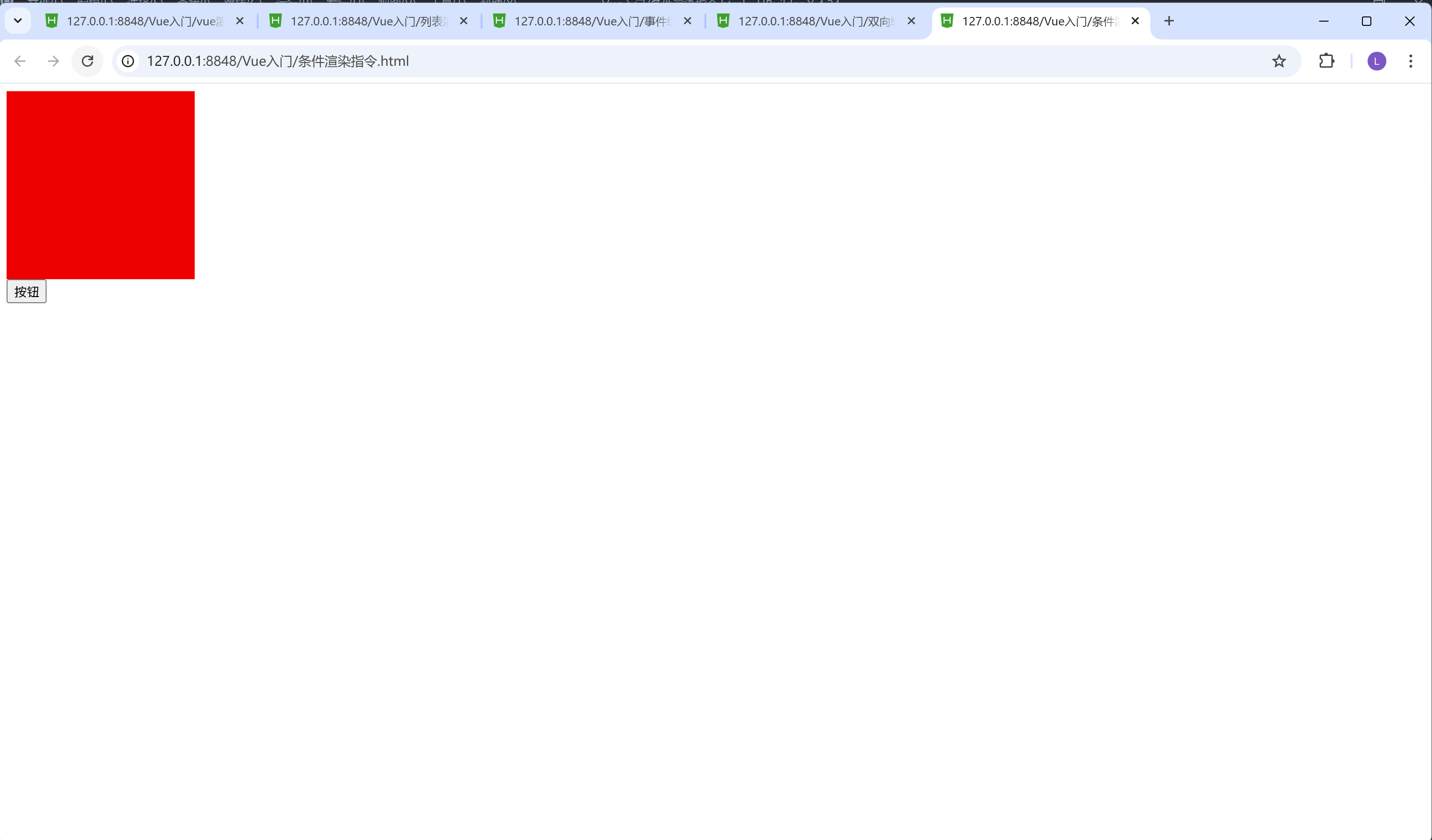Open the Extensions puzzle icon
Screen dimensions: 1432x840
point(1326,61)
